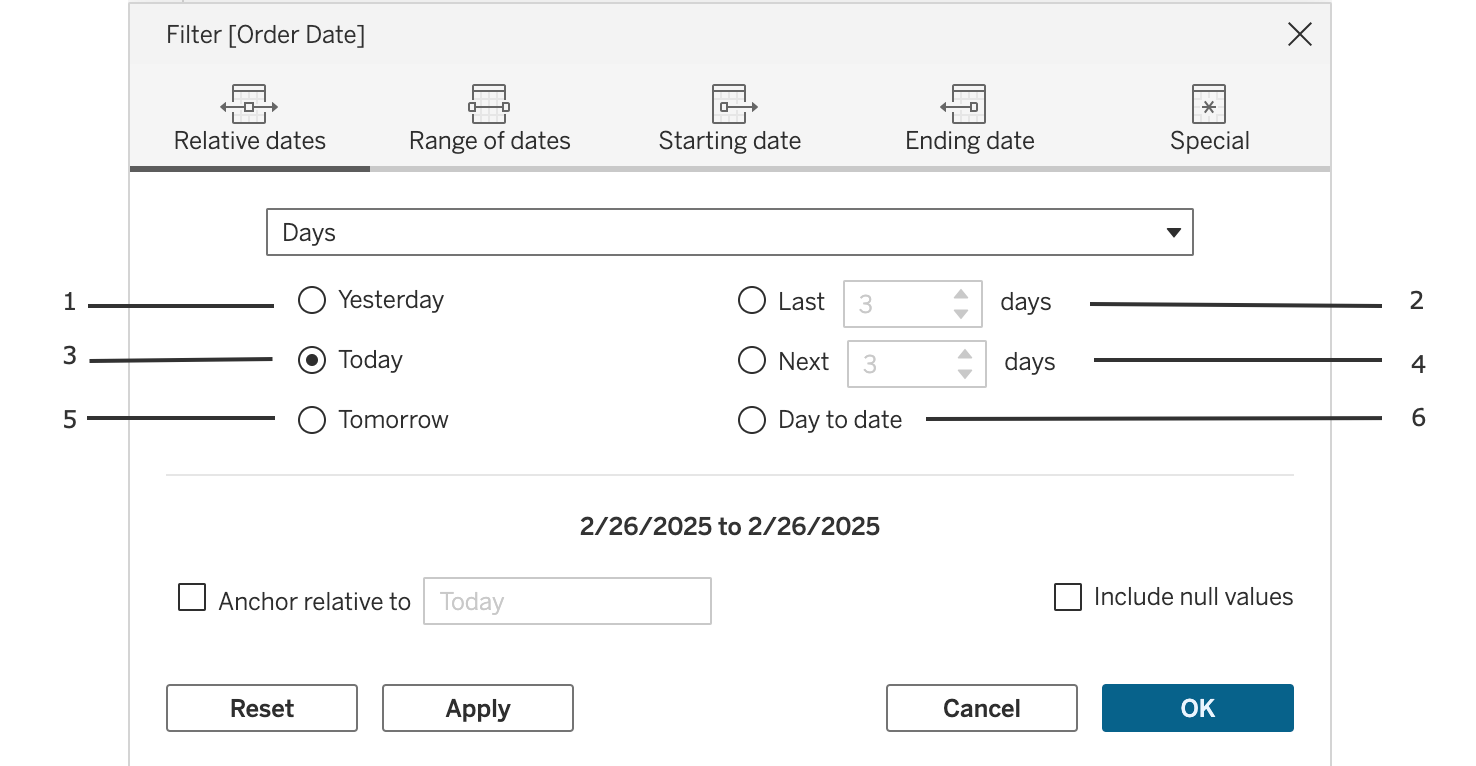Choose the Next N days radio button

(x=752, y=361)
